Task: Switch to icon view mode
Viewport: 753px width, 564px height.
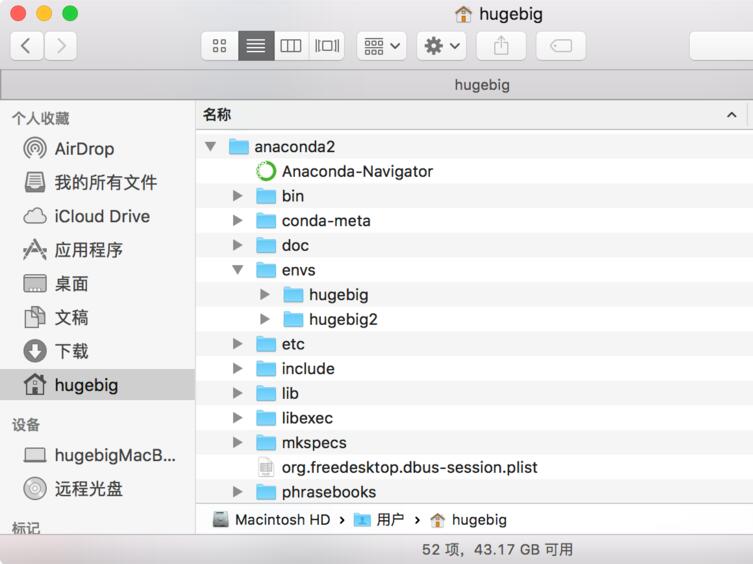Action: [x=219, y=46]
